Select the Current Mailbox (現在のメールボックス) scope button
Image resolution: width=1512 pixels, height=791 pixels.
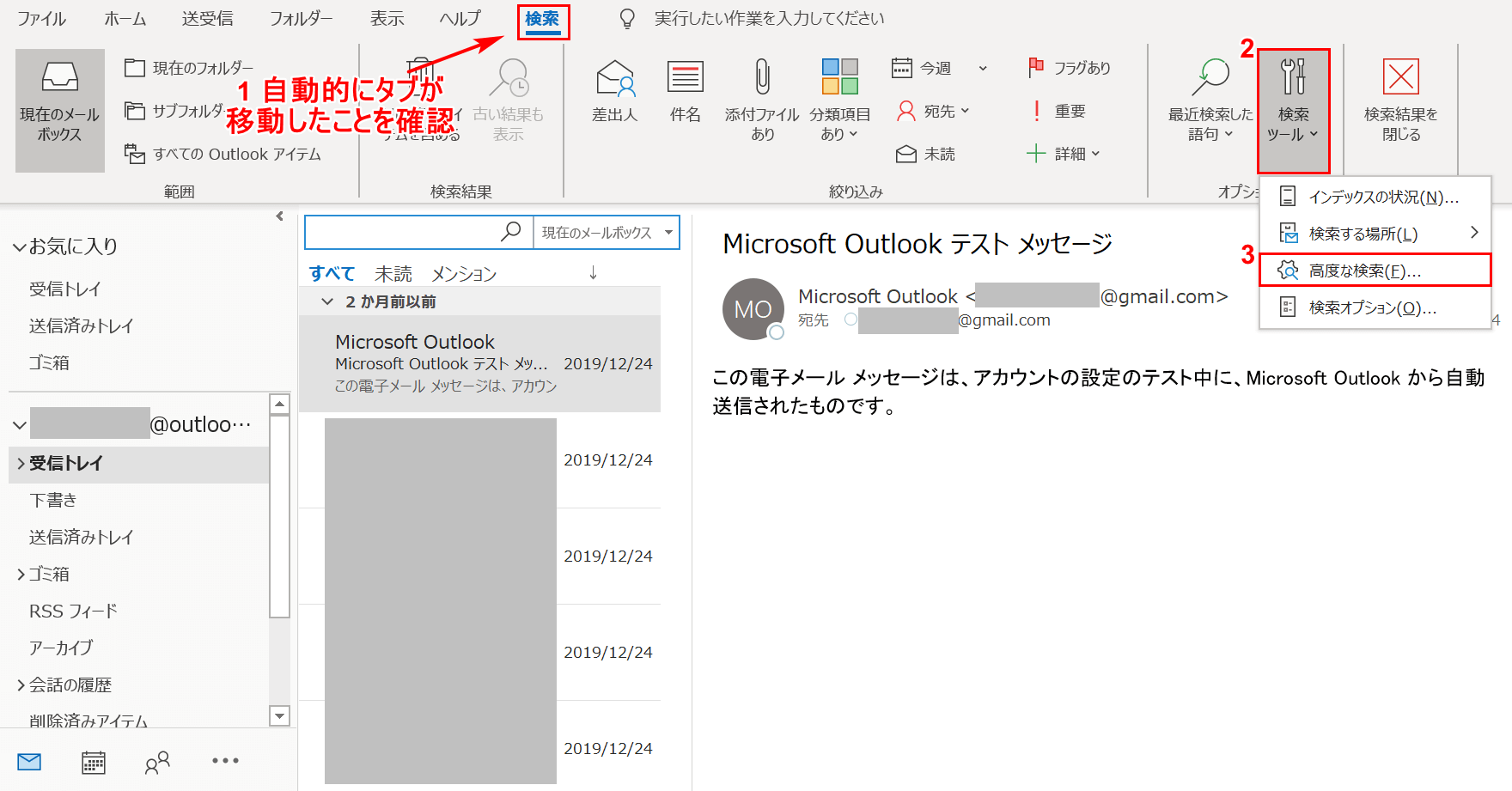pyautogui.click(x=60, y=110)
